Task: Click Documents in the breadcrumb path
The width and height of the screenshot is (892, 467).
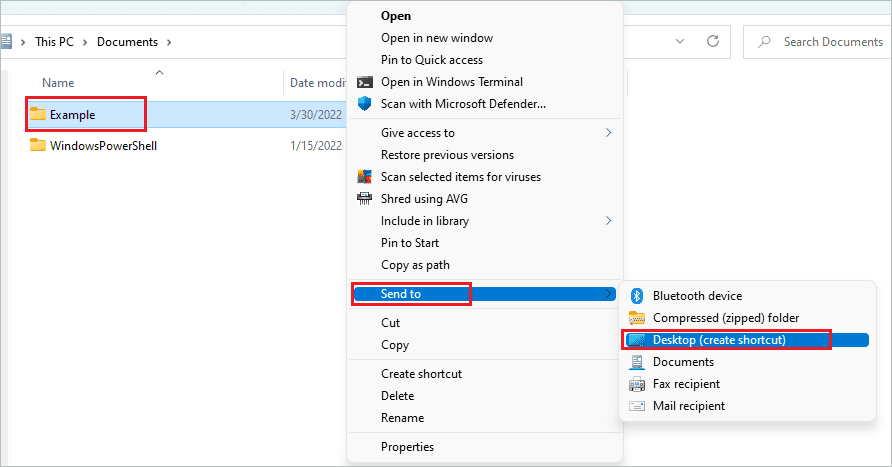Action: 127,42
